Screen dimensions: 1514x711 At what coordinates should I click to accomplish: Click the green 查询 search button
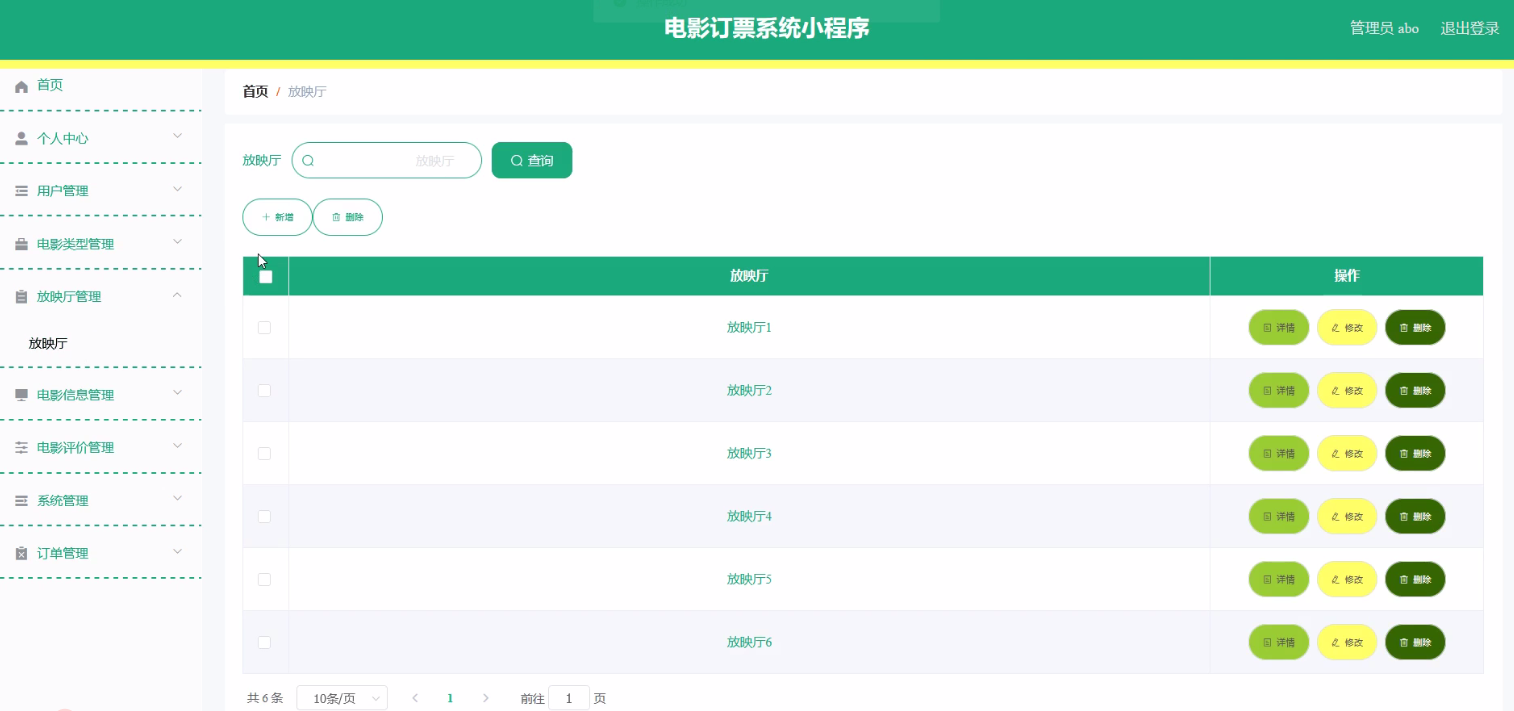click(x=531, y=160)
